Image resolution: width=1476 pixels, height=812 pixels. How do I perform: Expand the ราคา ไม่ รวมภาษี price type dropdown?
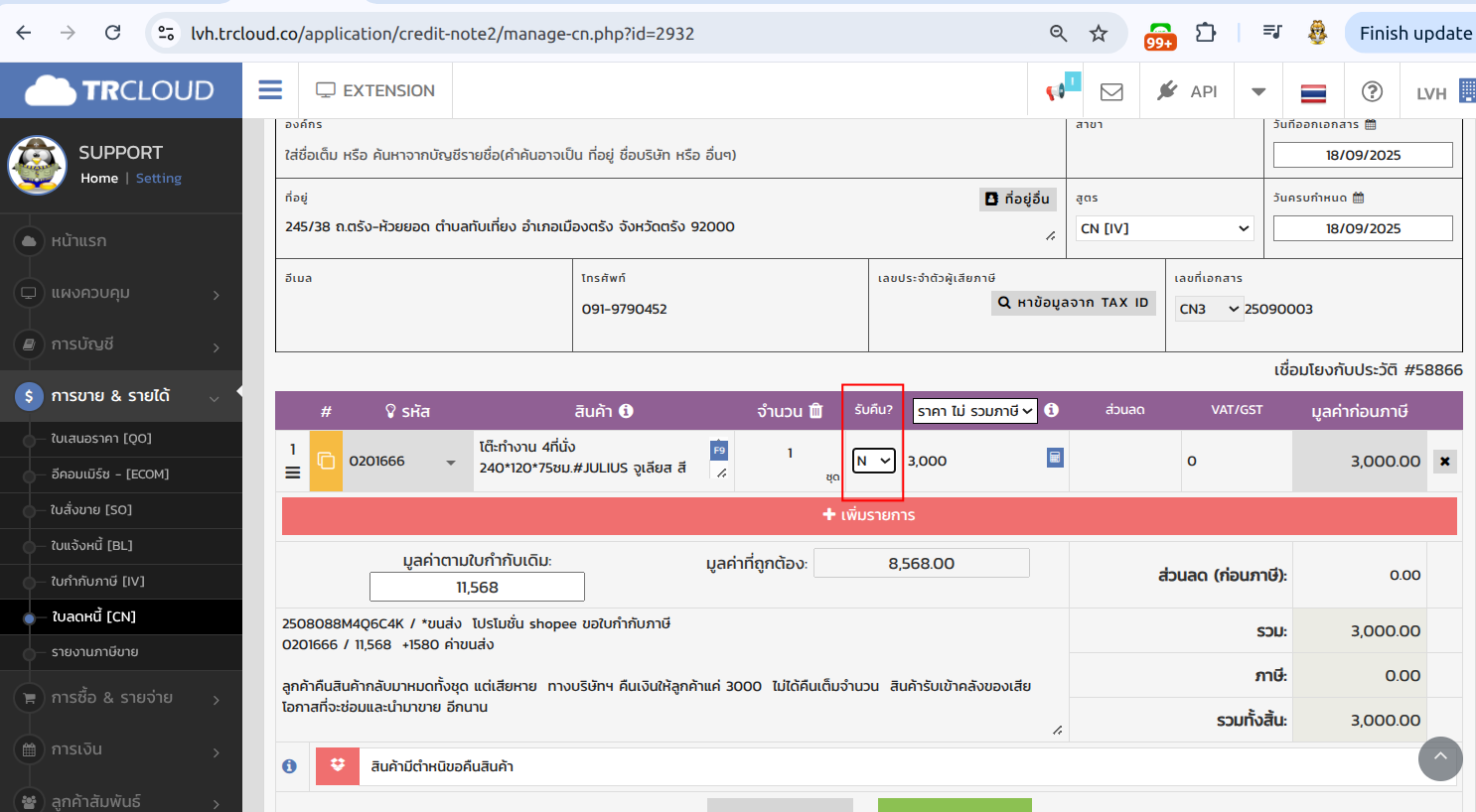974,411
